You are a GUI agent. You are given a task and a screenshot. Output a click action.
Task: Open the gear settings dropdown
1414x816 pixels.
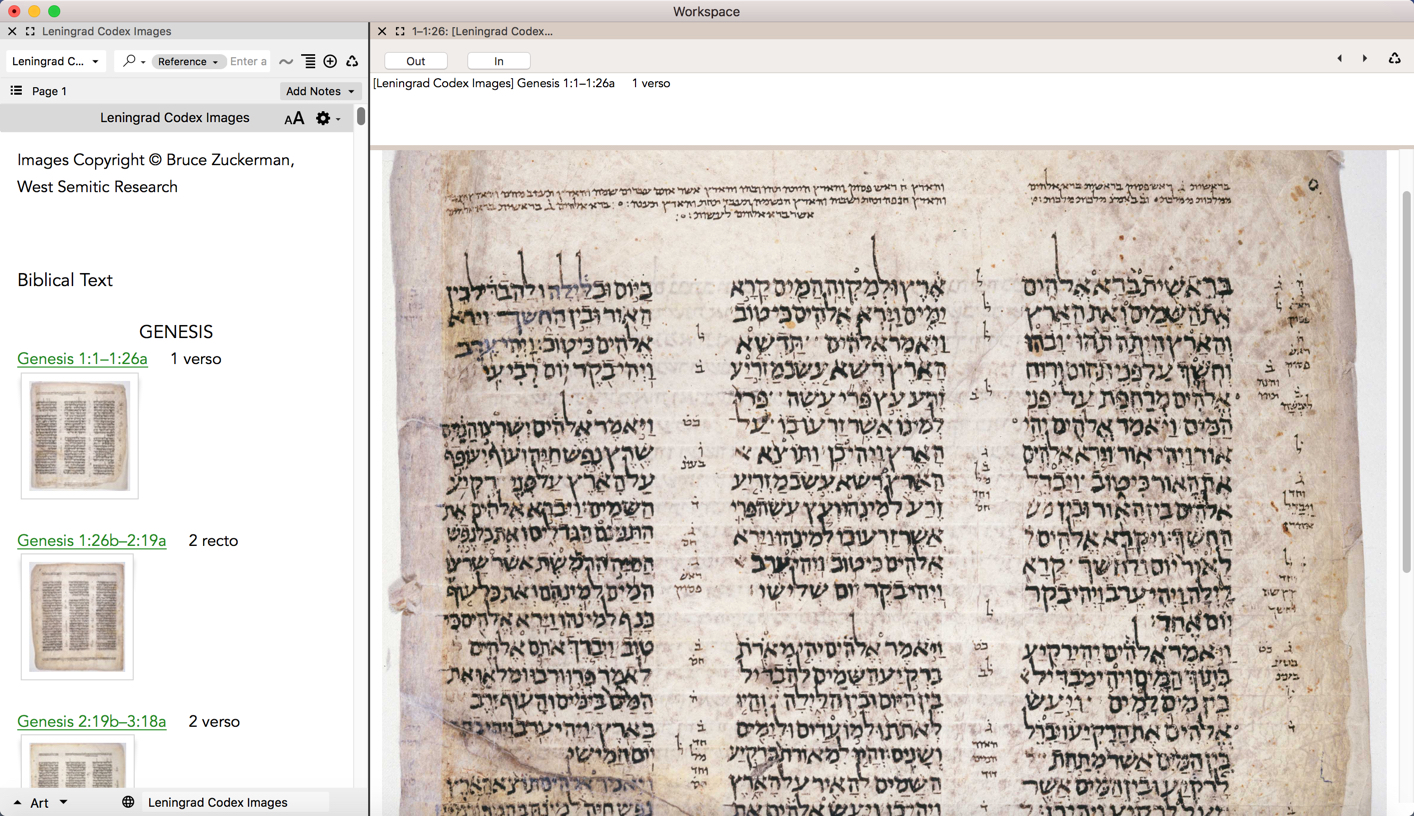327,119
